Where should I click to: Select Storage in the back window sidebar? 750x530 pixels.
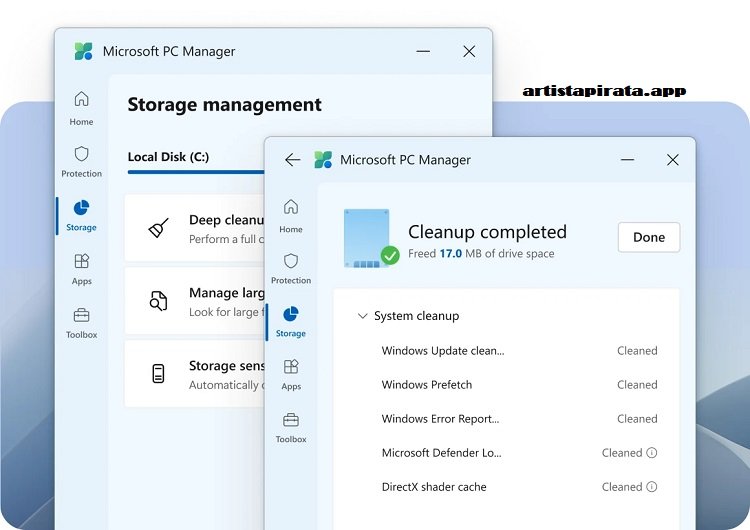(x=81, y=216)
